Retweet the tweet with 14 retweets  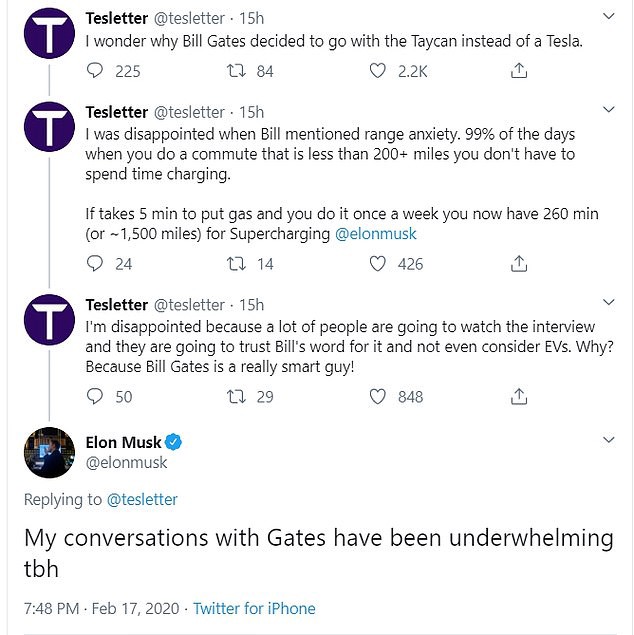[238, 264]
